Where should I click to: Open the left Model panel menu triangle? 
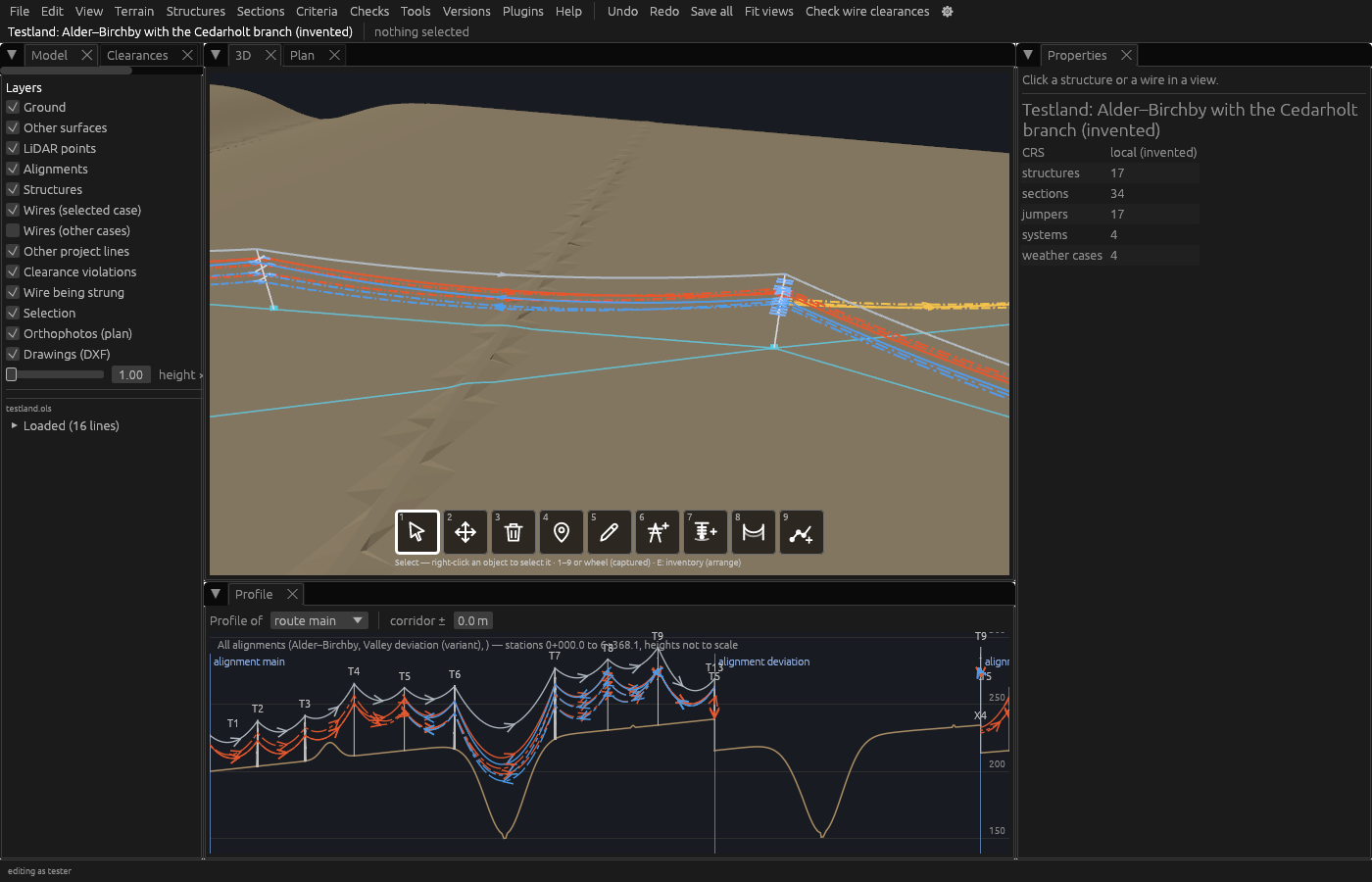pyautogui.click(x=12, y=55)
